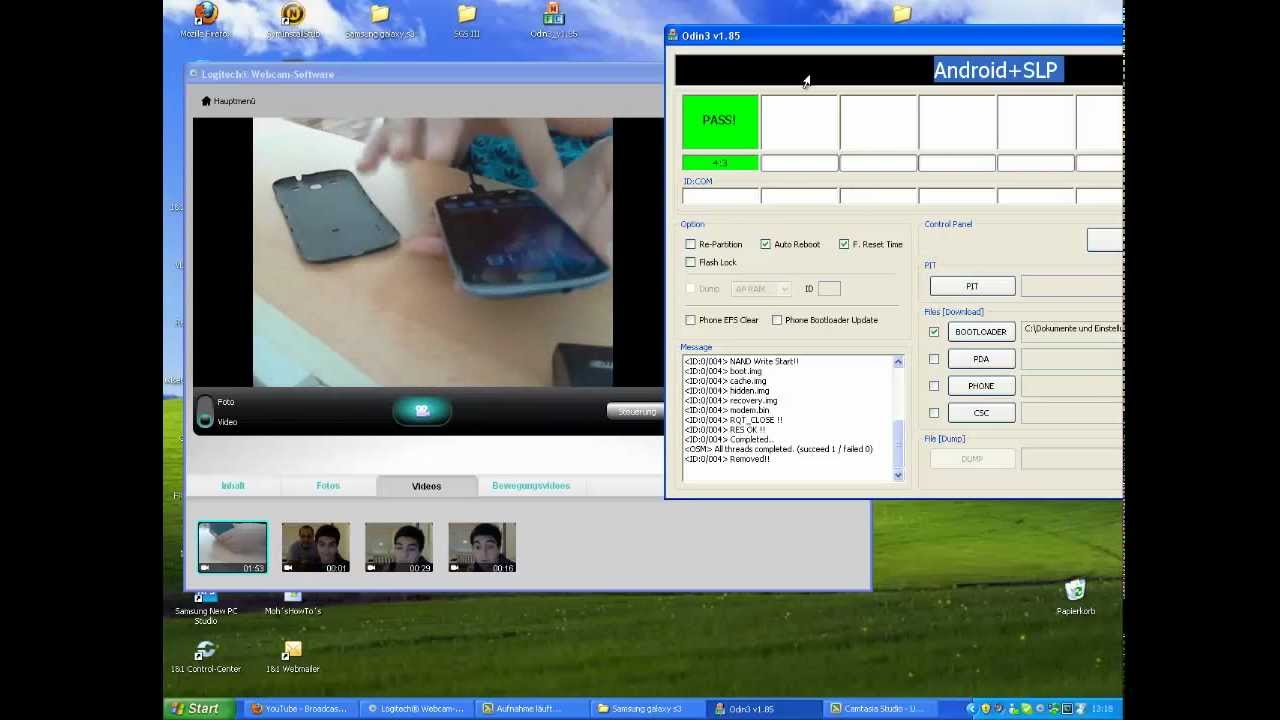Click the webcam record camera button
Image resolution: width=1280 pixels, height=720 pixels.
(x=422, y=411)
